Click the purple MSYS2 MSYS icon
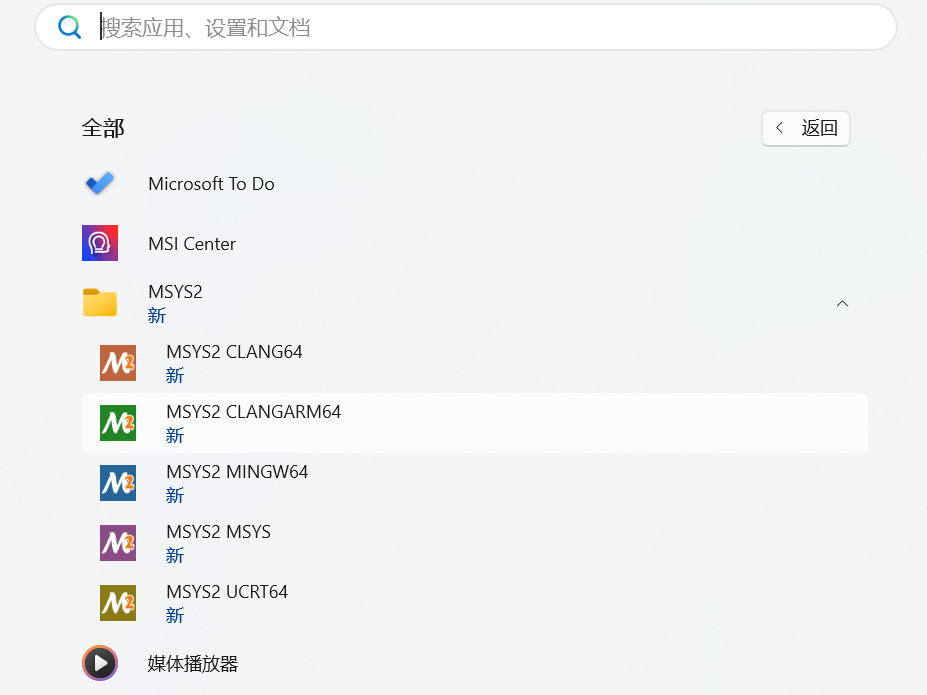Image resolution: width=927 pixels, height=695 pixels. 118,543
